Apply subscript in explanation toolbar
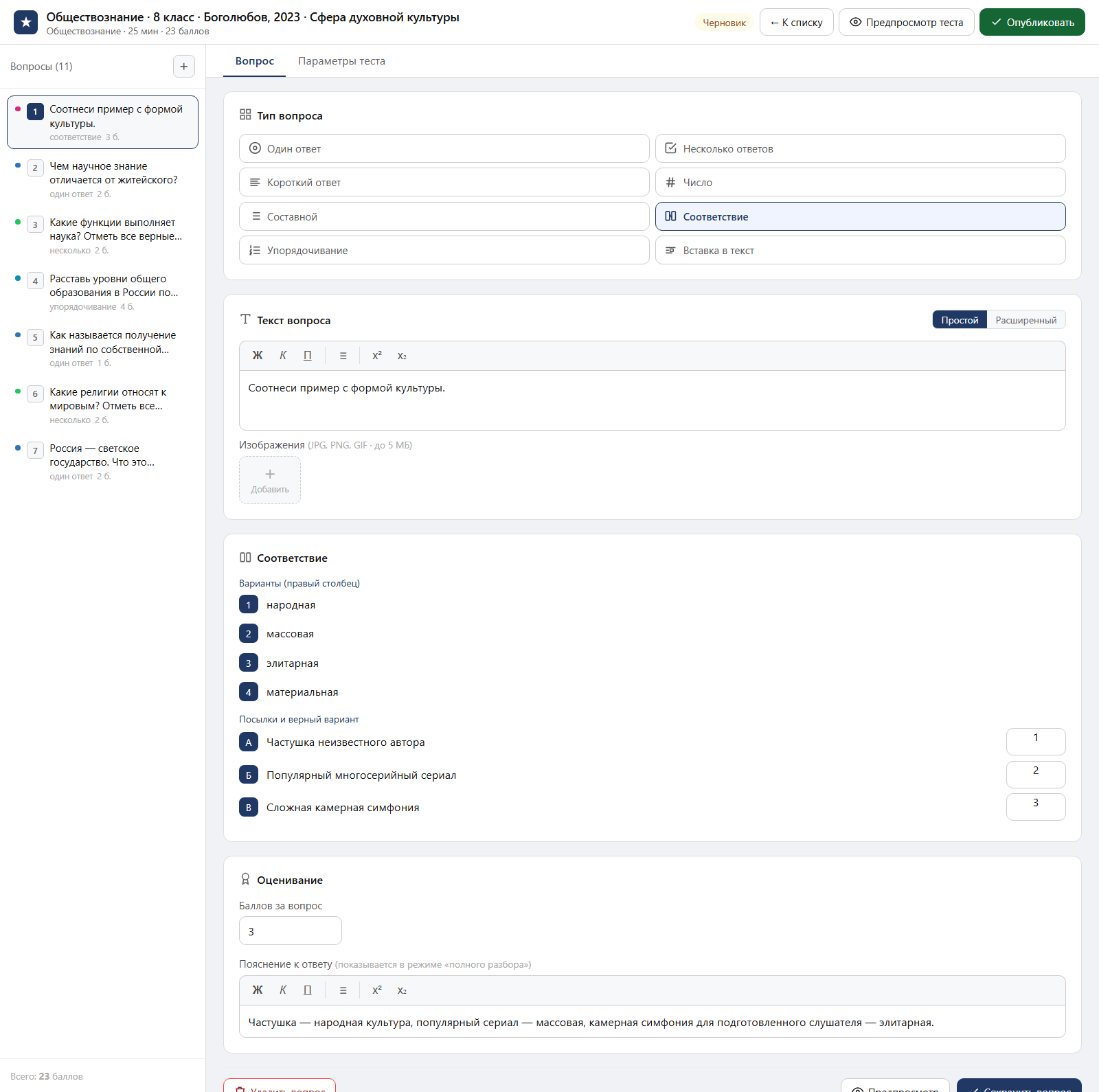 click(x=402, y=990)
